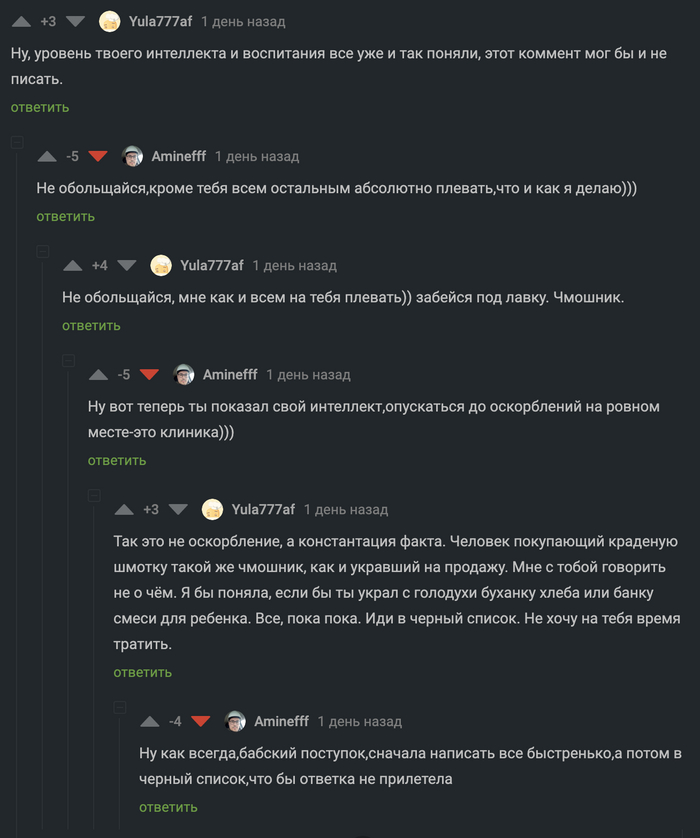Downvote the comment rated +4
The image size is (700, 838).
coord(127,265)
